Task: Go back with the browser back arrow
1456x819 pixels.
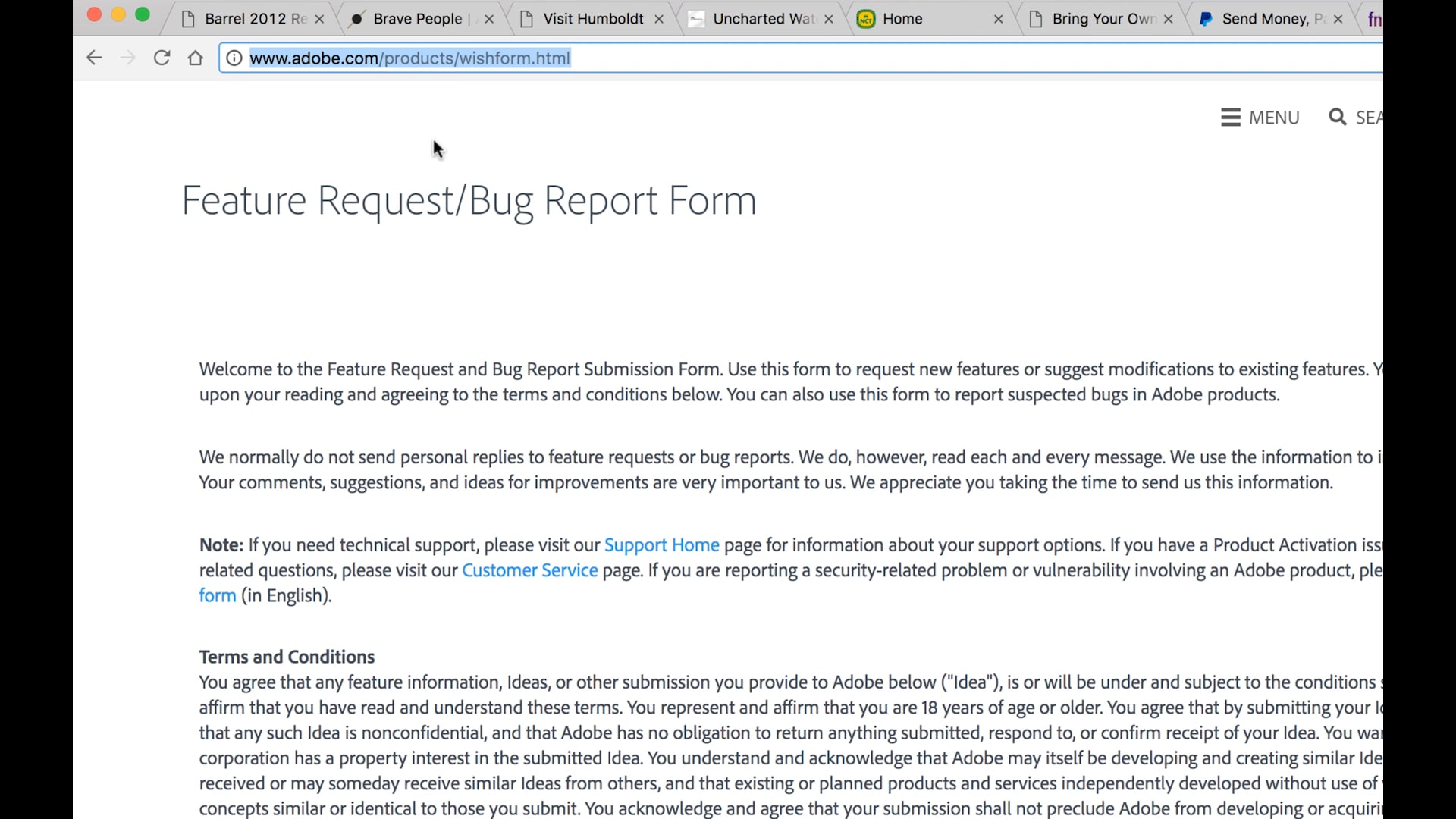Action: pos(94,58)
